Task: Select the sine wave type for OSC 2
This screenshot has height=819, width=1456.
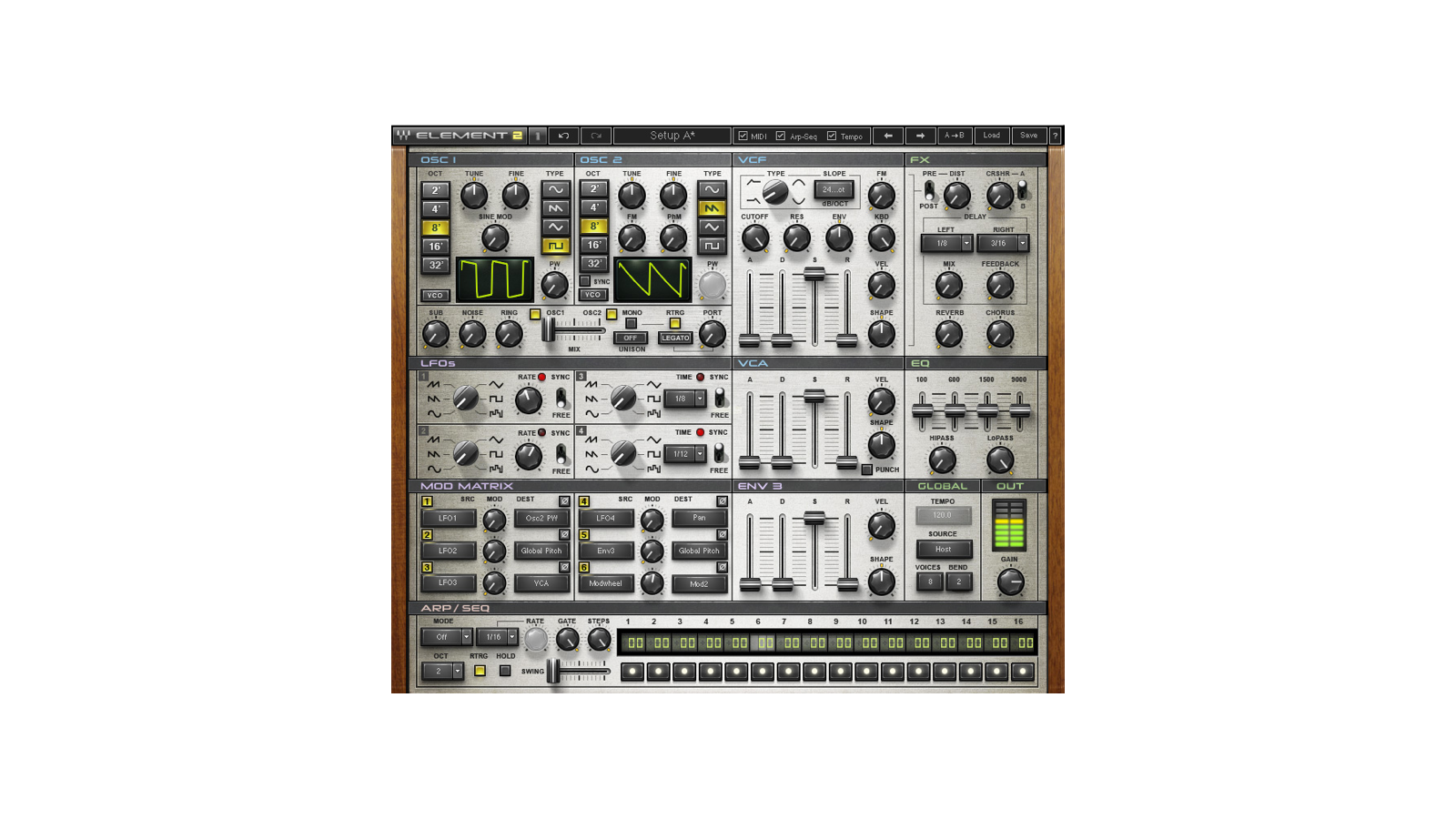Action: pyautogui.click(x=710, y=190)
